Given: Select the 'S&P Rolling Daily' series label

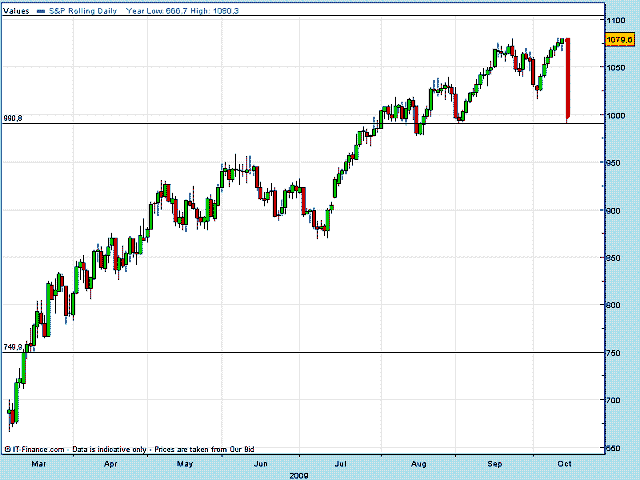Looking at the screenshot, I should coord(83,11).
